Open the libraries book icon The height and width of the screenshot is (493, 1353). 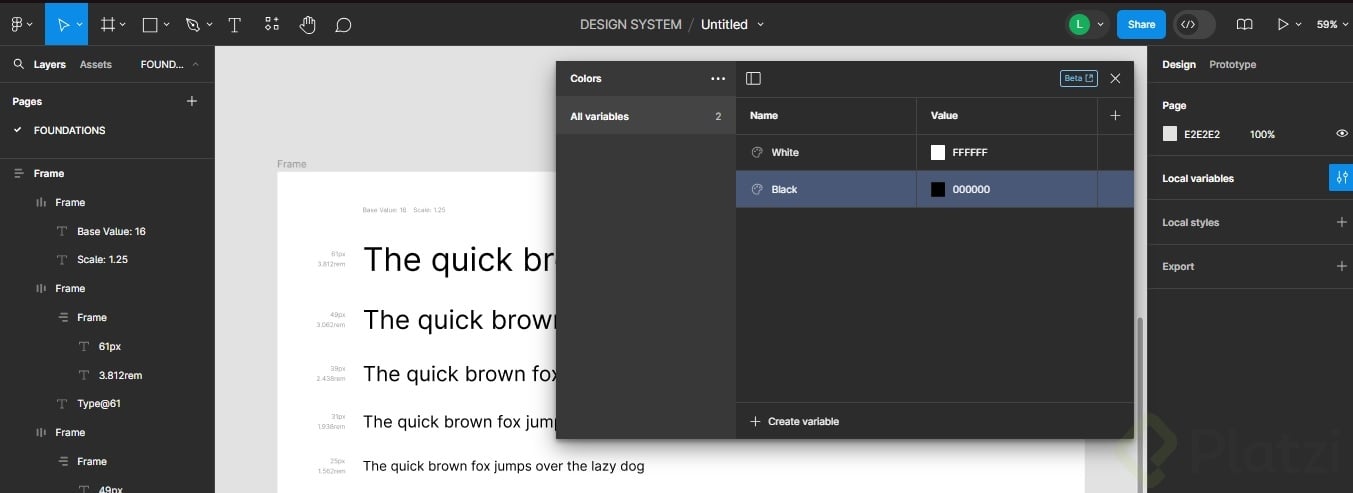pos(1244,24)
